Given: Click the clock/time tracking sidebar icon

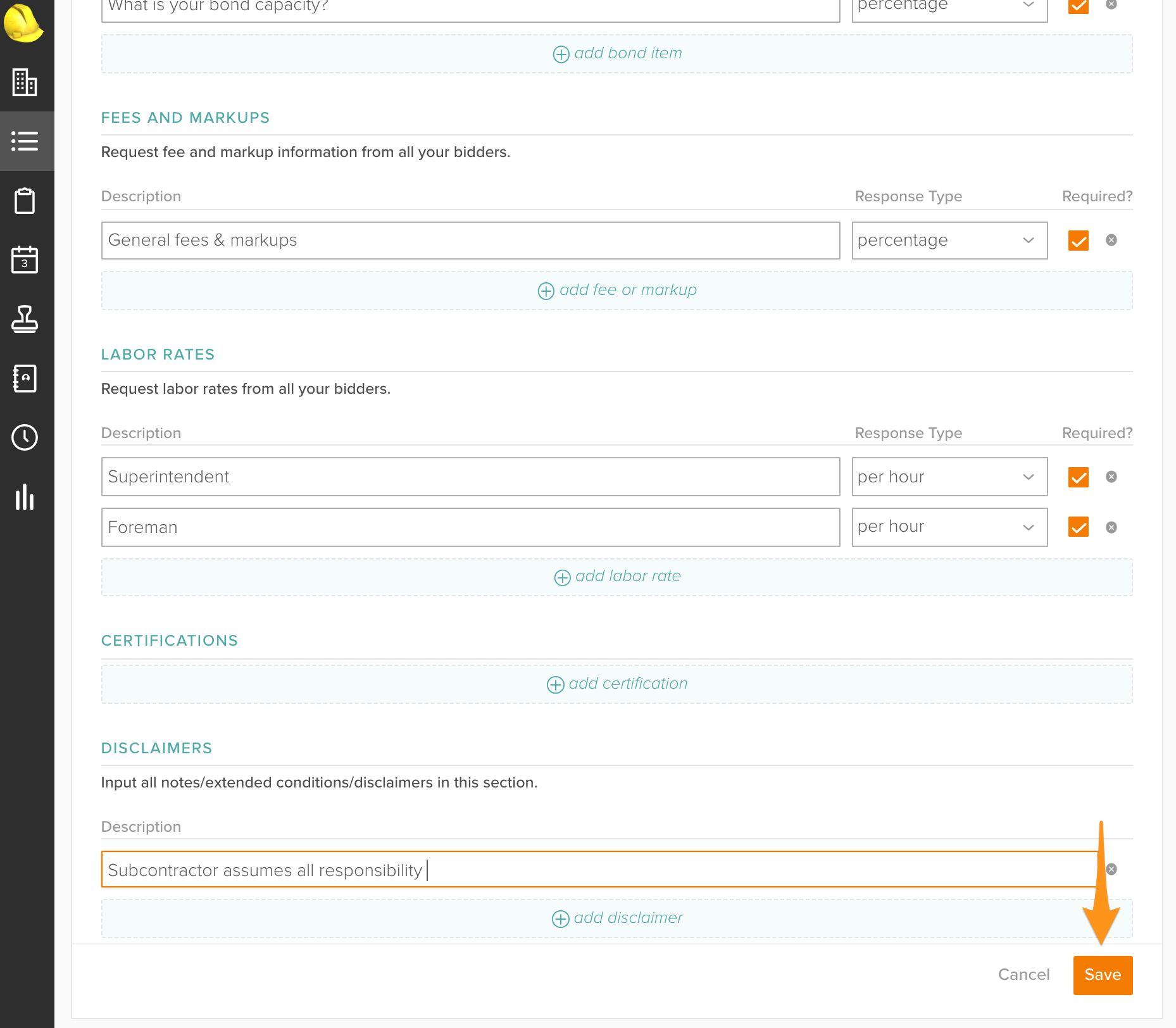Looking at the screenshot, I should pos(25,437).
